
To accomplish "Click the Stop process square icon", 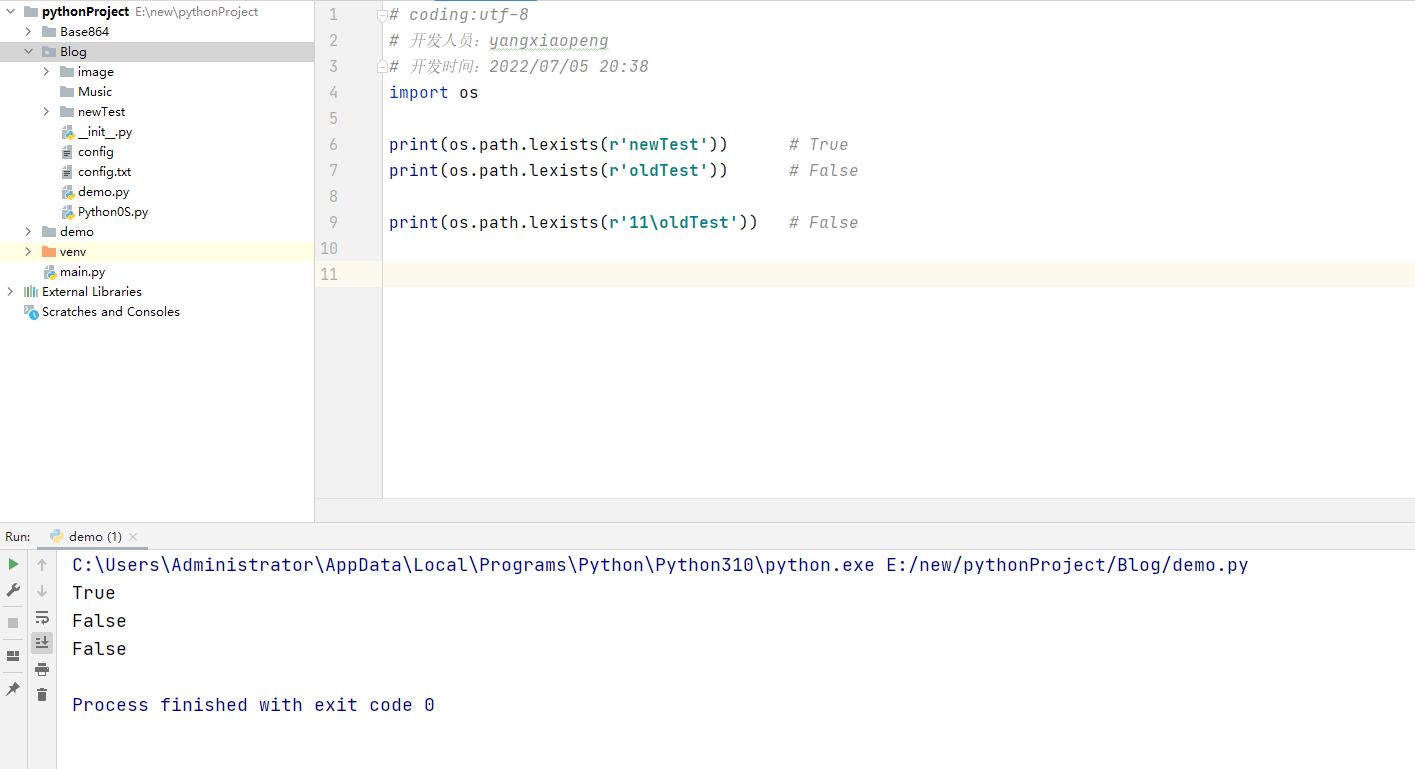I will (x=13, y=622).
